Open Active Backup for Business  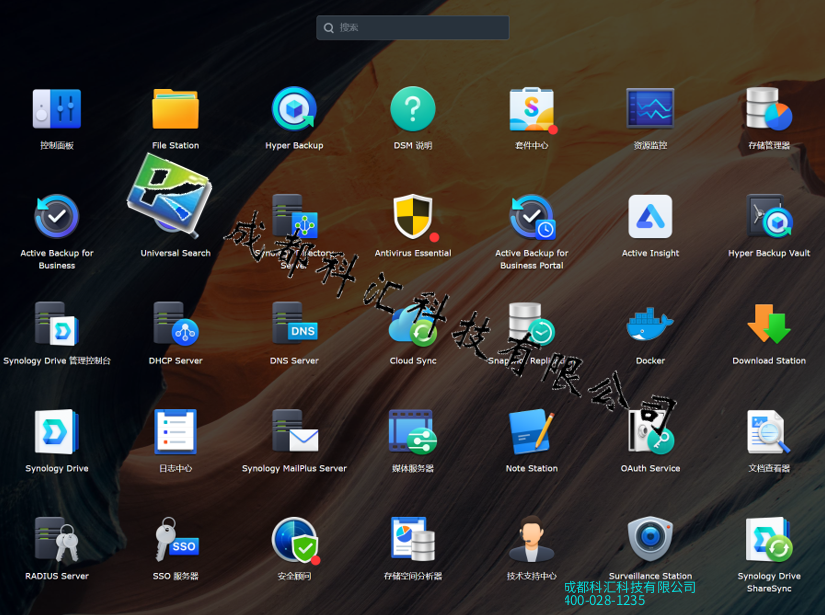point(57,217)
